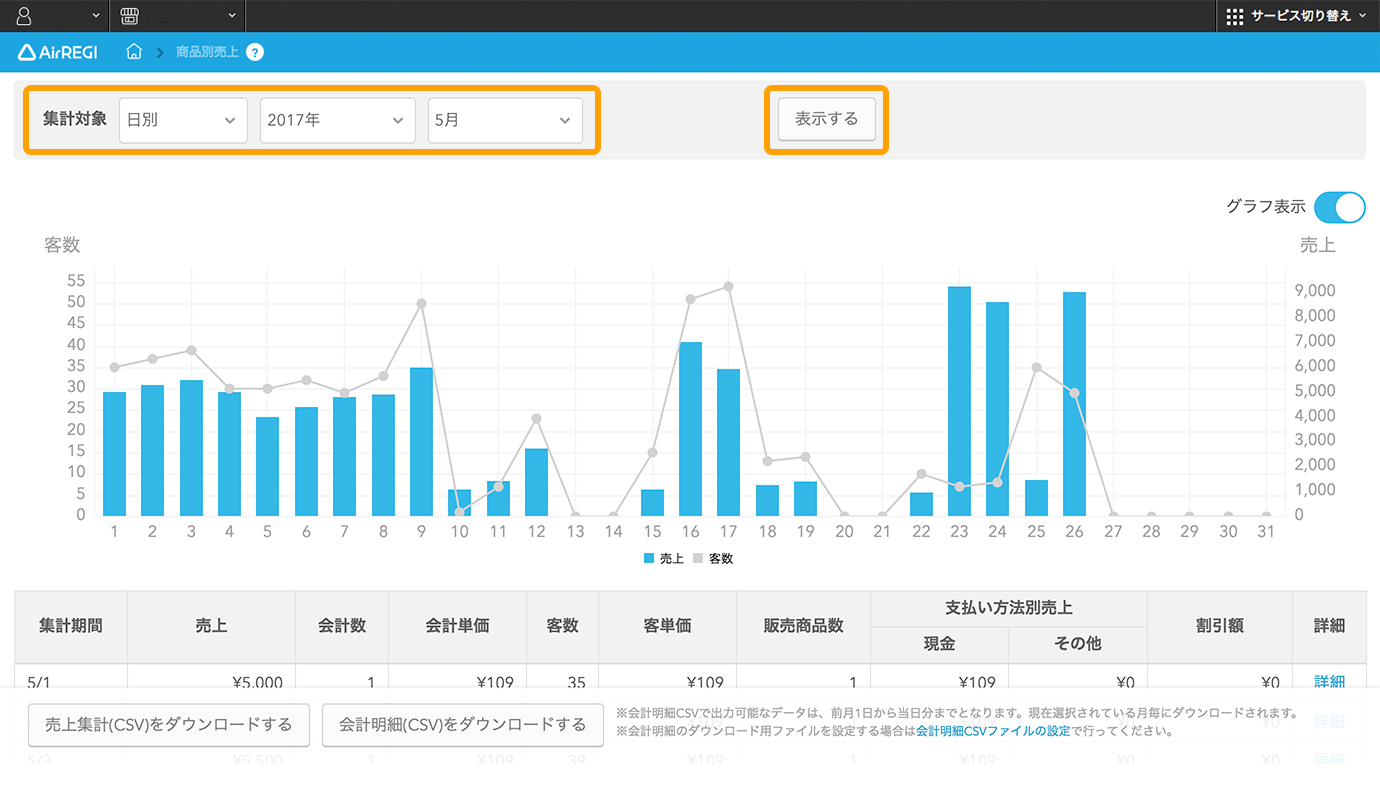Click the 客単価 column header
The image size is (1380, 796).
pos(667,626)
